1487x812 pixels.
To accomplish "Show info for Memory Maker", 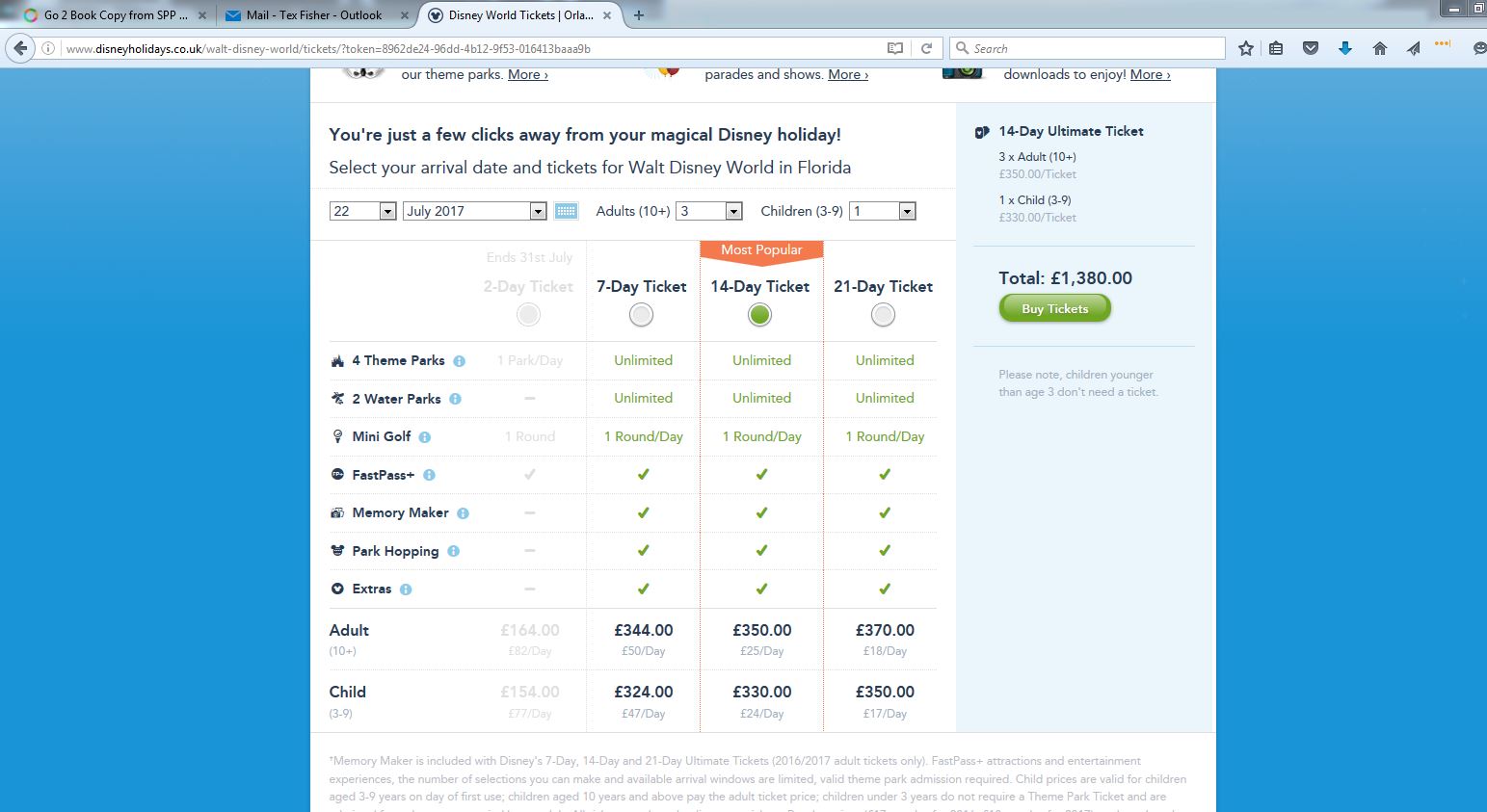I will [x=464, y=513].
